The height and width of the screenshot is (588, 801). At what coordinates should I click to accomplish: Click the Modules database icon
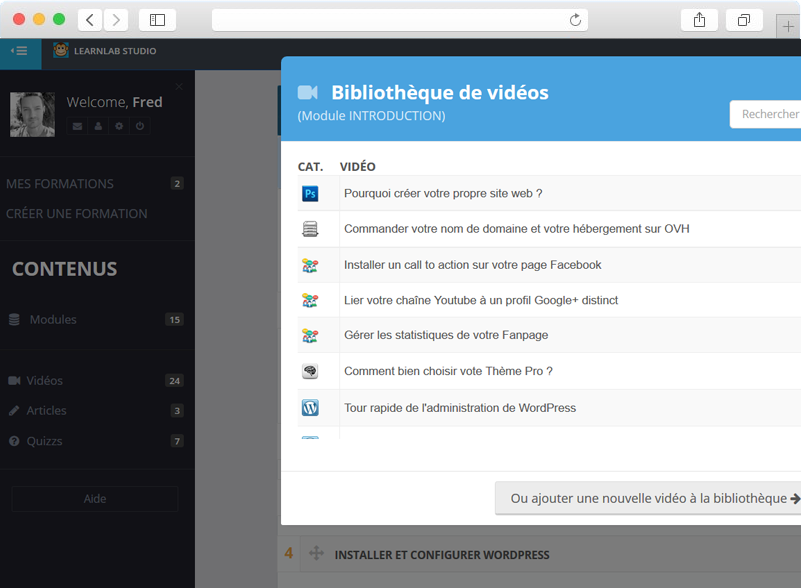[14, 320]
